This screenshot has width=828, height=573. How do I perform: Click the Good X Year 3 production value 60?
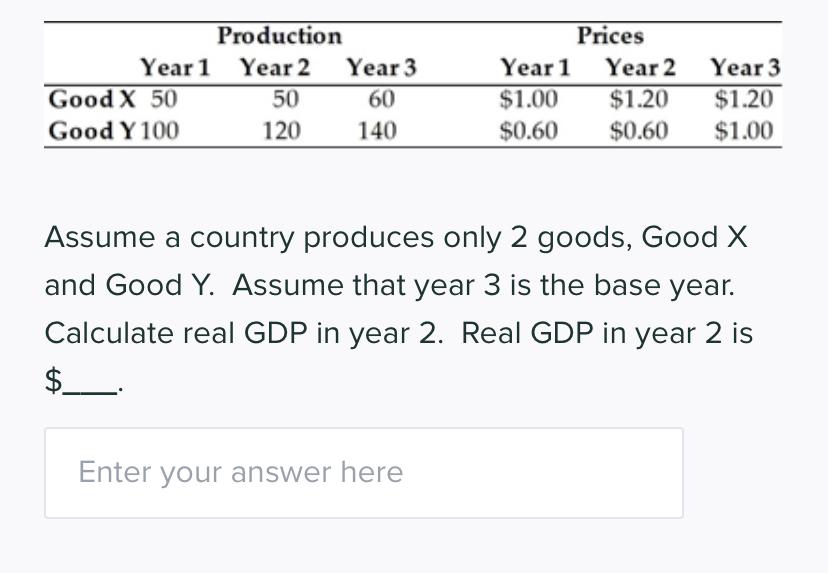pos(381,99)
